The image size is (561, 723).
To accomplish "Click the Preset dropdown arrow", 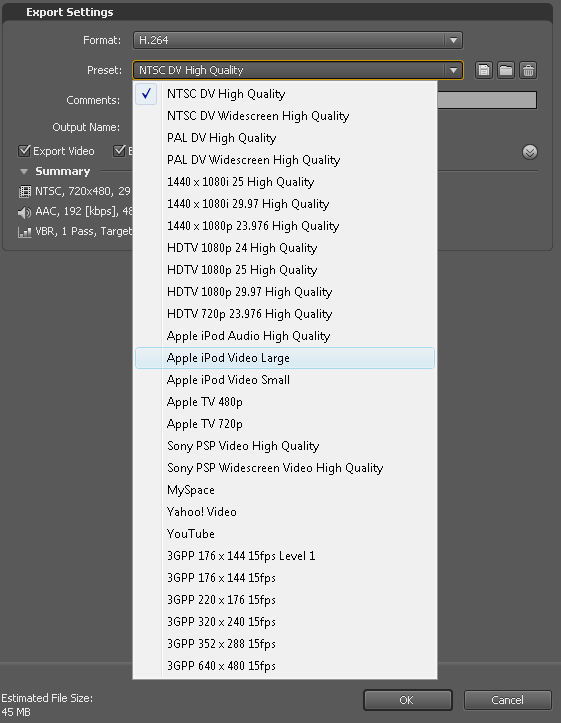I will tap(454, 70).
